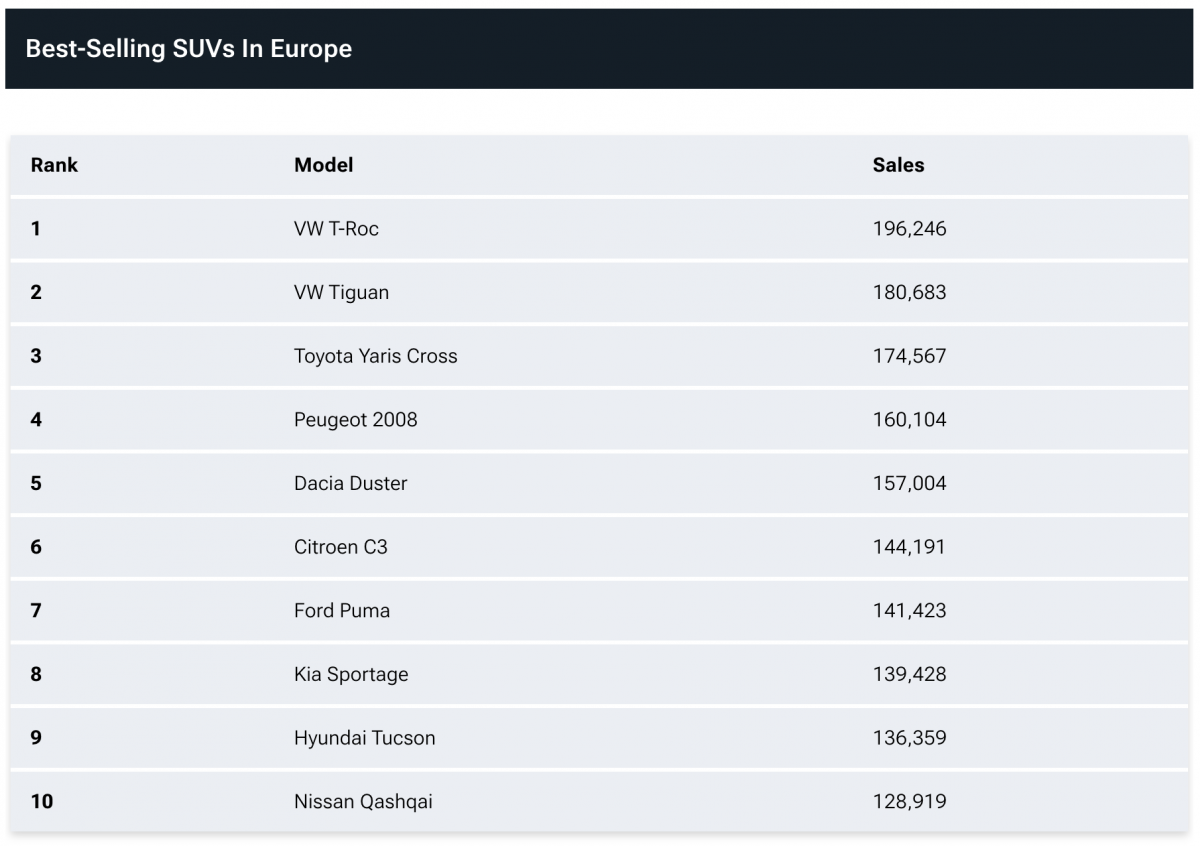Select the Nissan Qashqai model cell
The width and height of the screenshot is (1200, 846).
[x=363, y=802]
